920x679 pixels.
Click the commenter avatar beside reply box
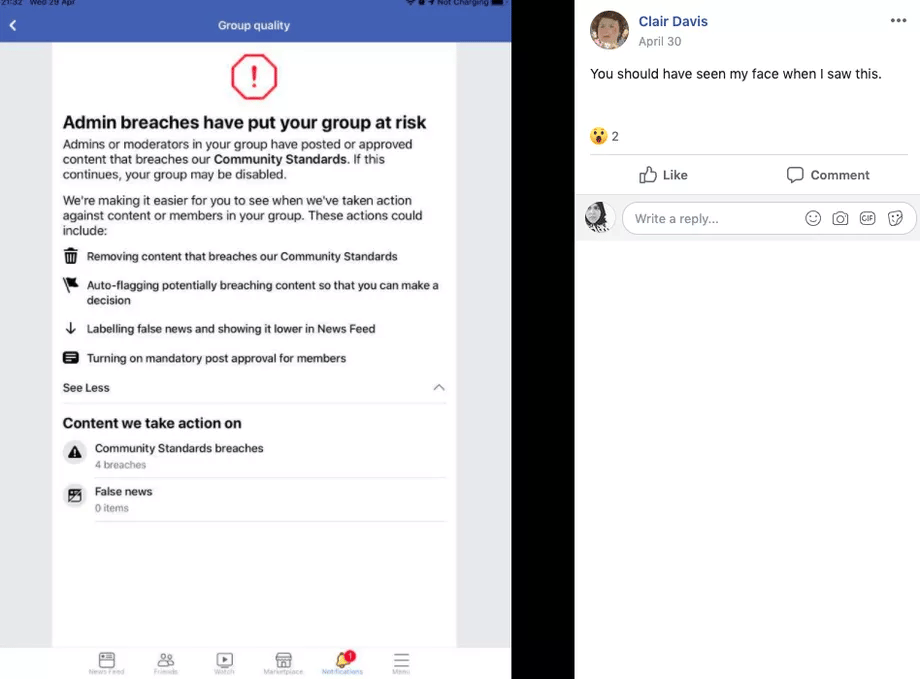[599, 217]
